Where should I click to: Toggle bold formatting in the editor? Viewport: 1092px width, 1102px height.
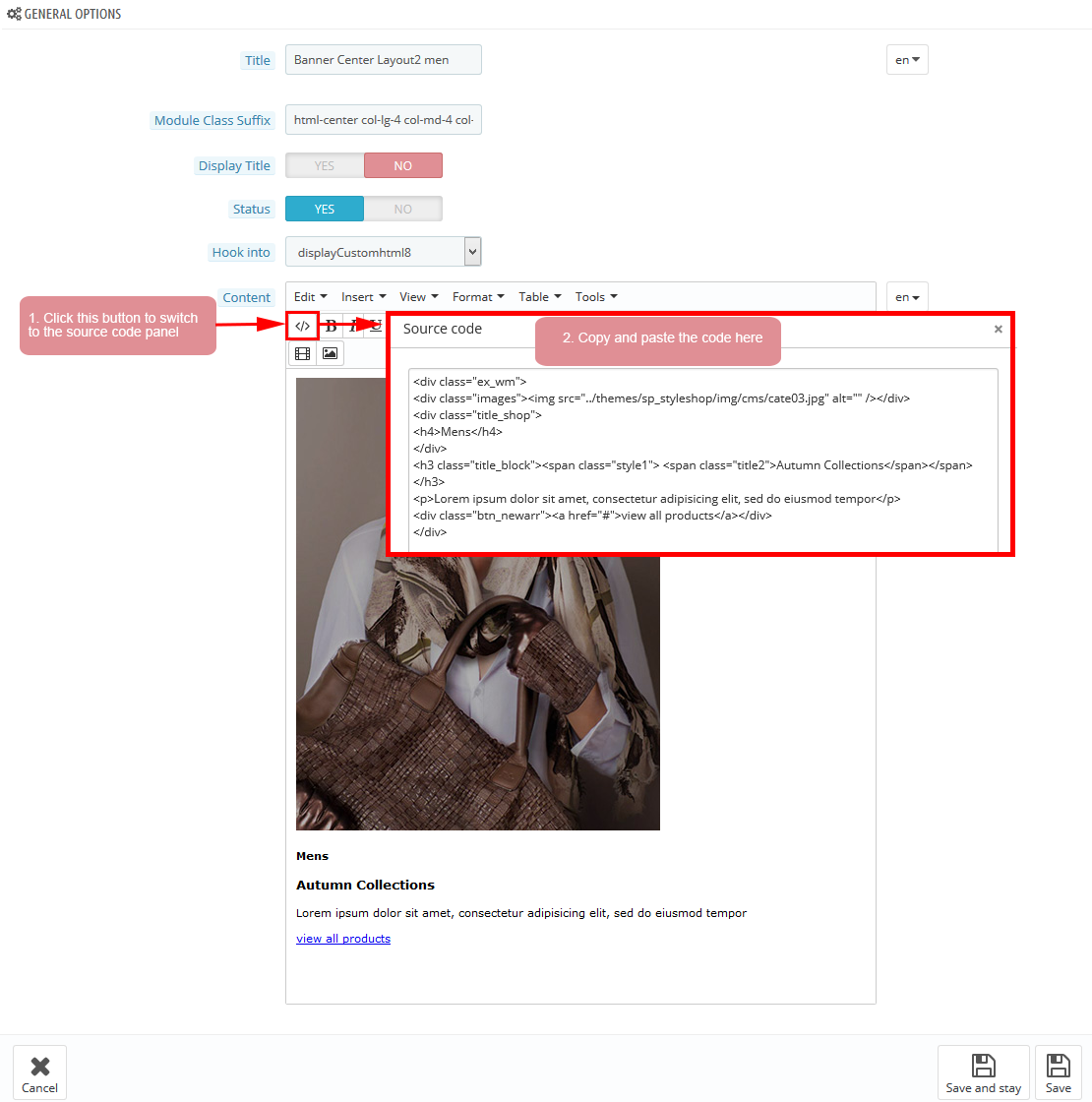point(331,326)
